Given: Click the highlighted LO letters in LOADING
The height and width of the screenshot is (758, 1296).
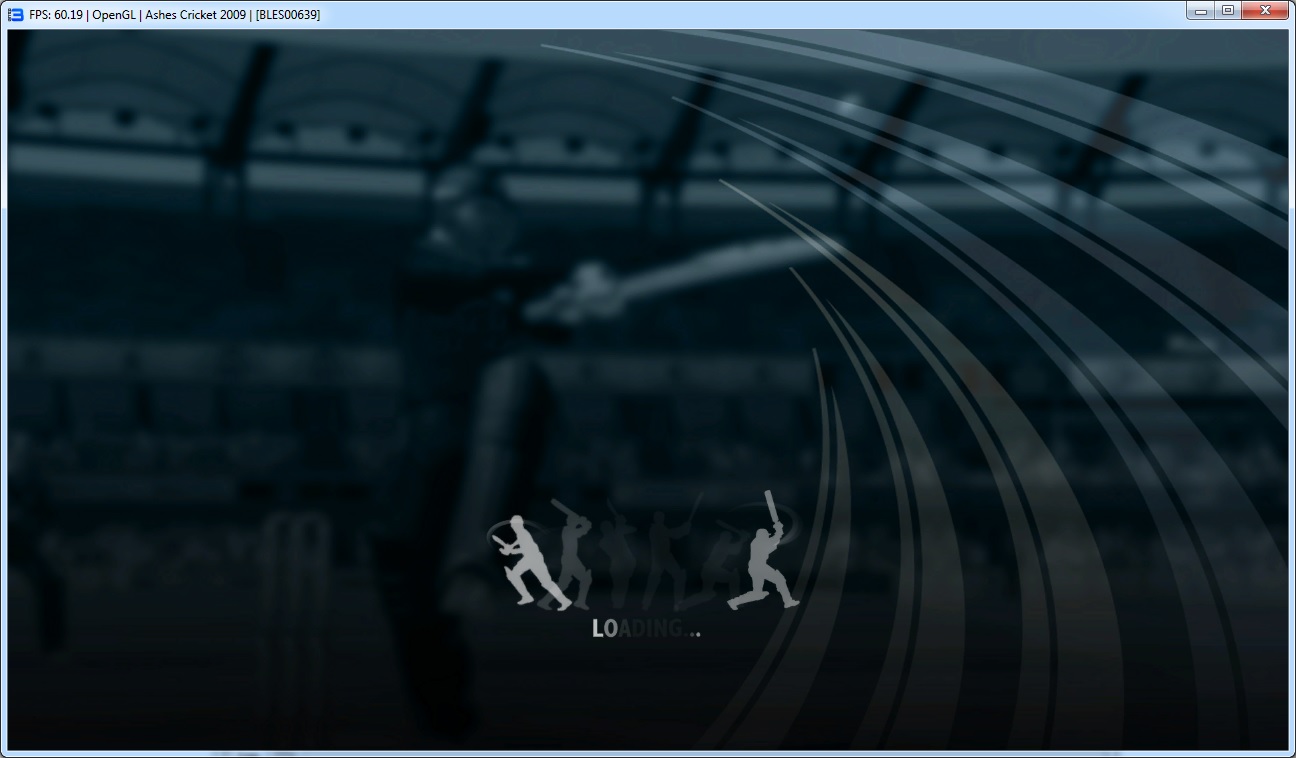Looking at the screenshot, I should pyautogui.click(x=605, y=629).
